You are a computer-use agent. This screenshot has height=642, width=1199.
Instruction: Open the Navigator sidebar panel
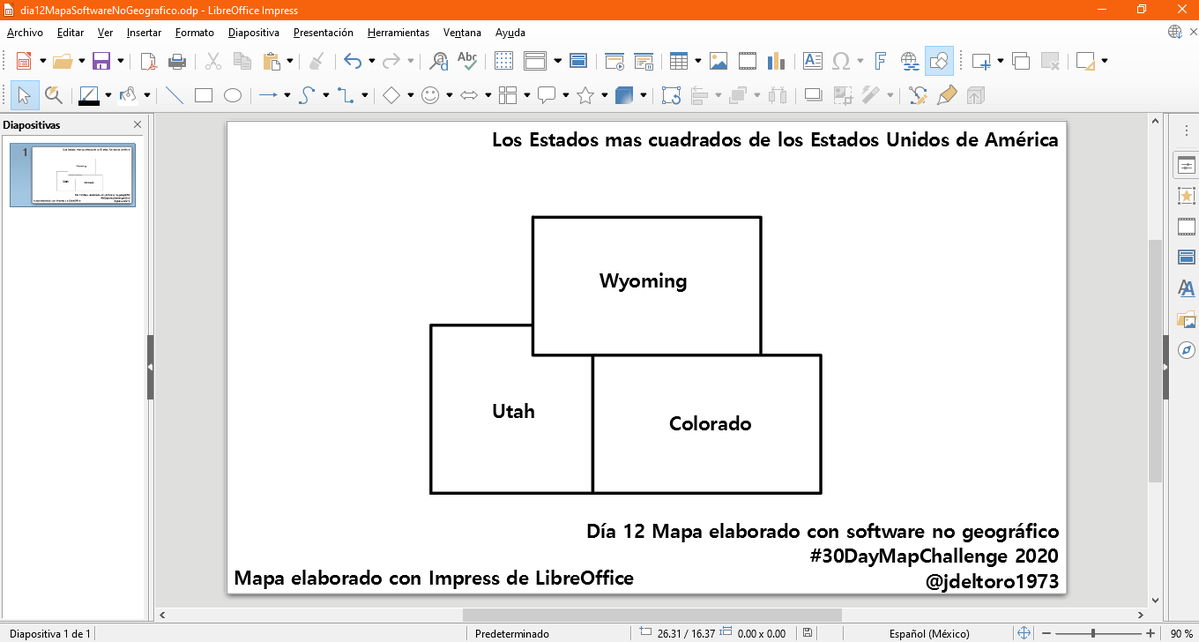click(x=1186, y=350)
